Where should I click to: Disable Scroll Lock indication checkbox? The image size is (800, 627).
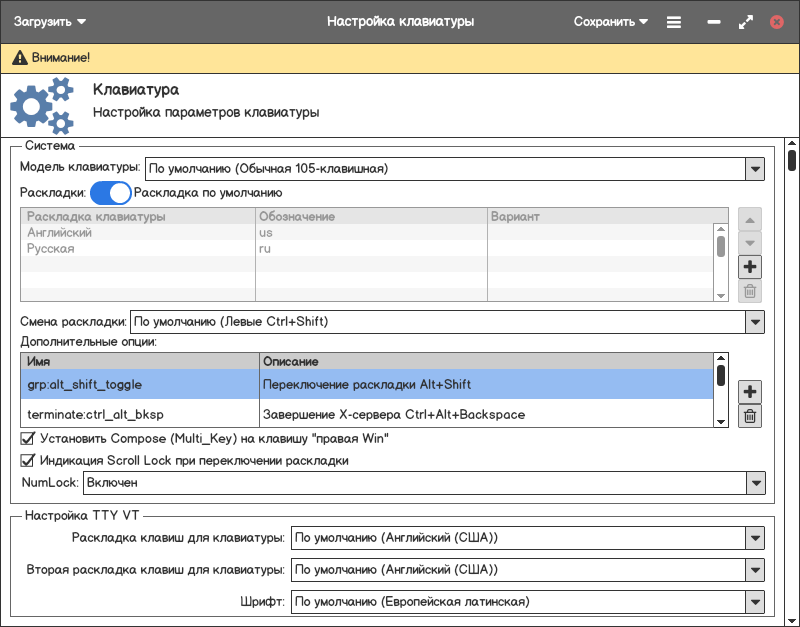coord(28,461)
